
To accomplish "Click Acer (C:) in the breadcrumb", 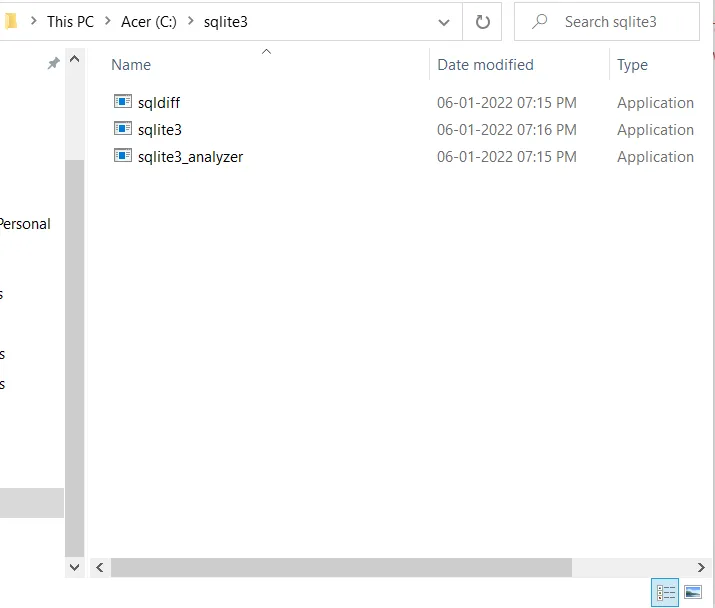I will tap(149, 21).
